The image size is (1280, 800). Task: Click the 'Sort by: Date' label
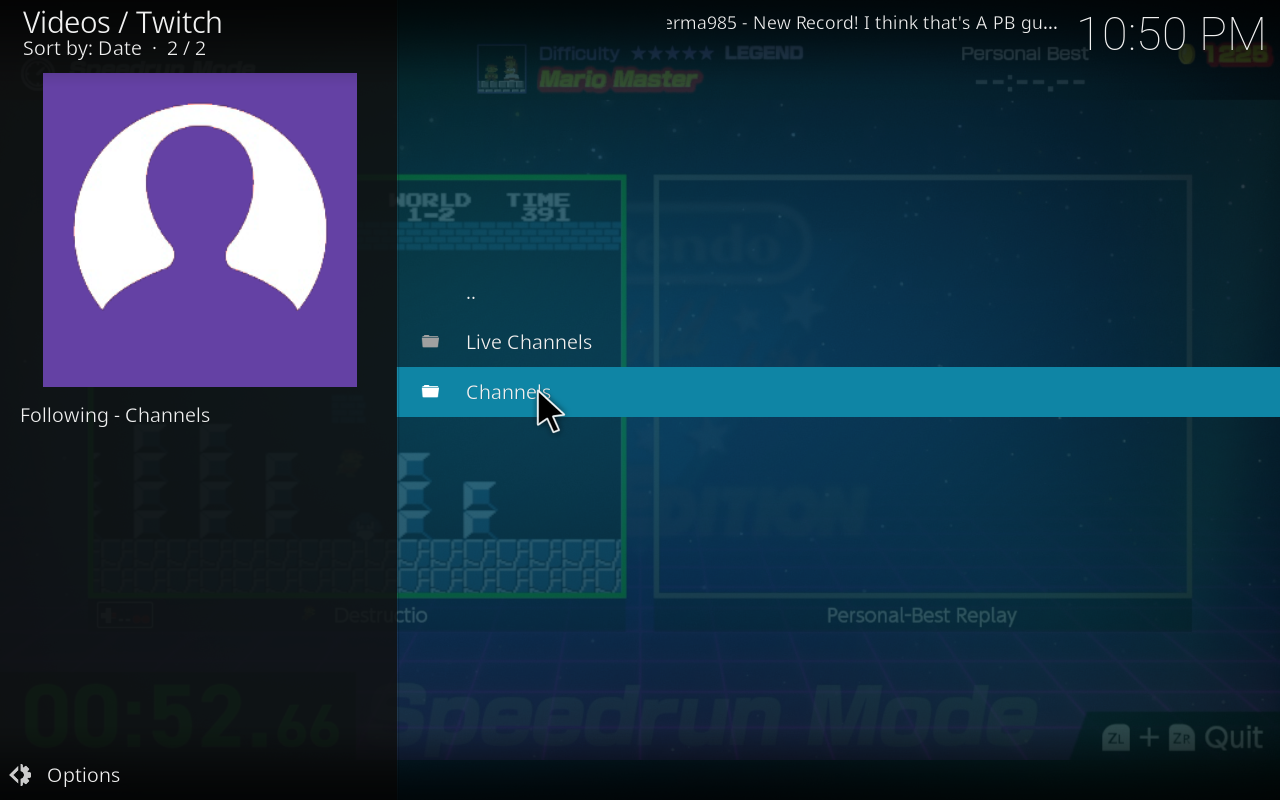pyautogui.click(x=82, y=48)
